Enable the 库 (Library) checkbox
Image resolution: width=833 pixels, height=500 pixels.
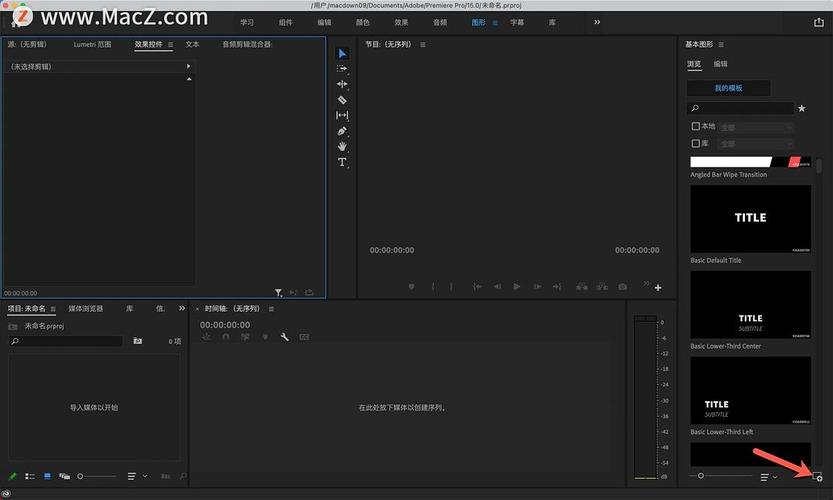[696, 144]
